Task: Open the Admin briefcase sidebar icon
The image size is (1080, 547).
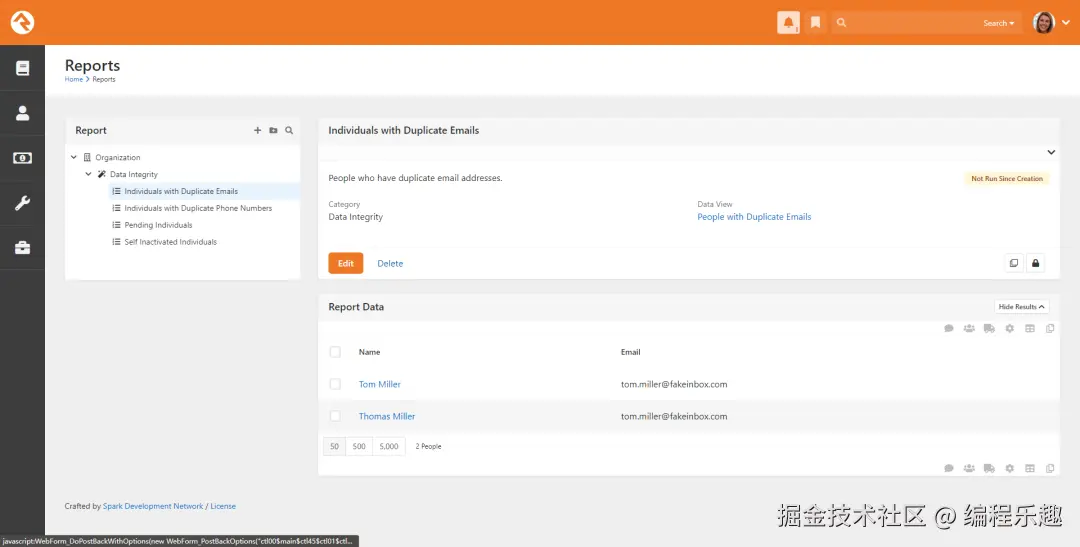Action: 23,248
